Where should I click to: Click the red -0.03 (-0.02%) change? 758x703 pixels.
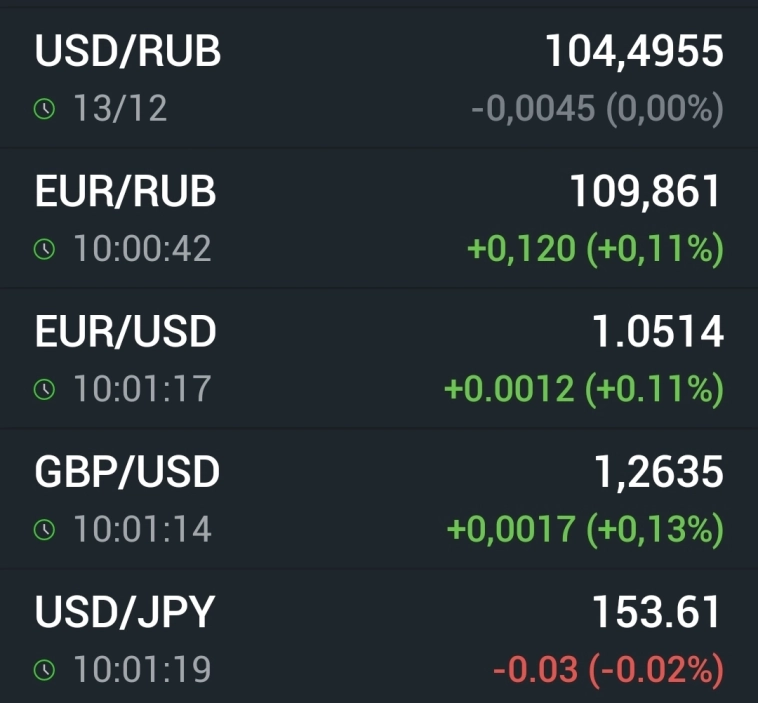[608, 670]
